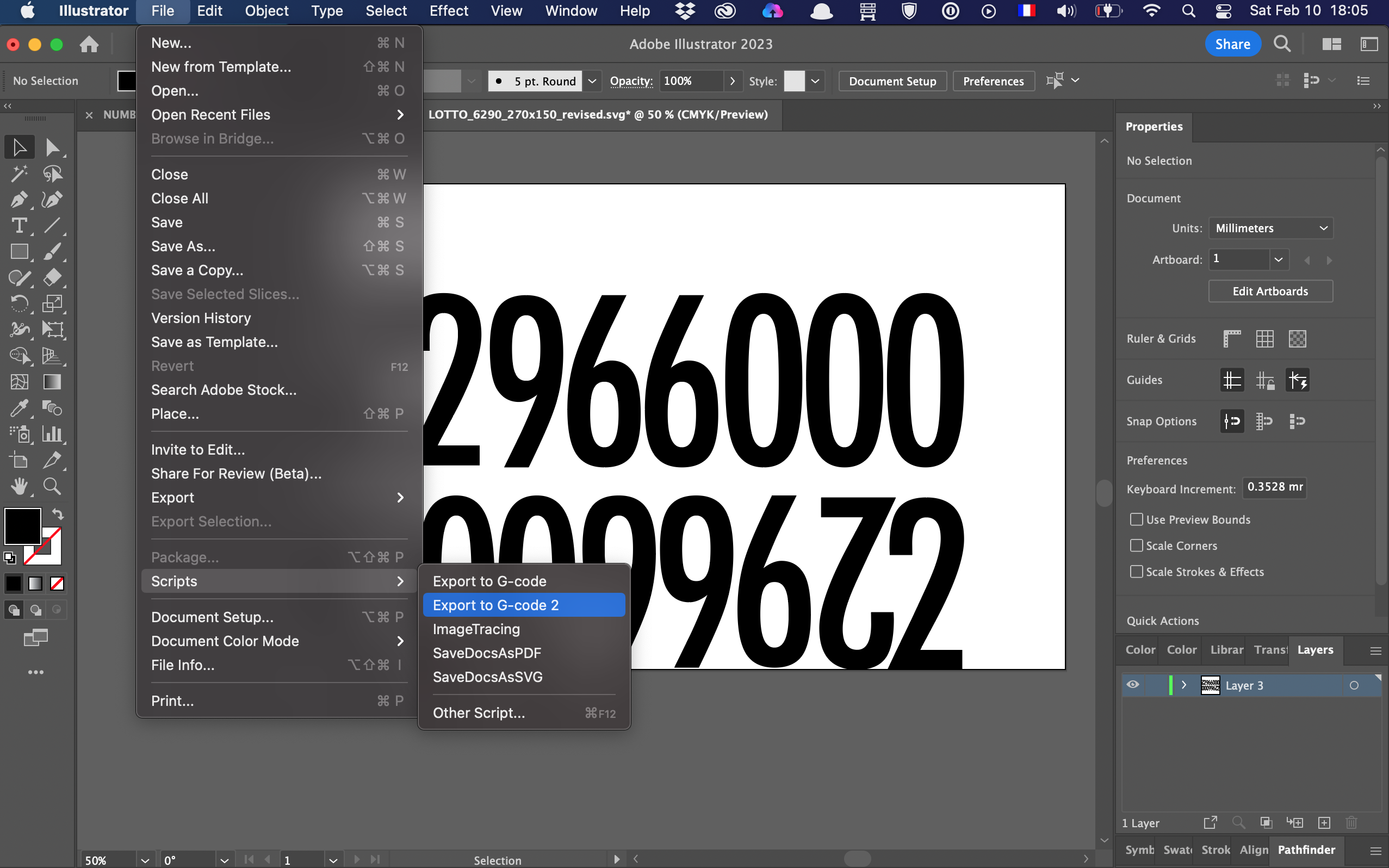Click the black Fill color swatch
The image size is (1389, 868).
pos(22,526)
